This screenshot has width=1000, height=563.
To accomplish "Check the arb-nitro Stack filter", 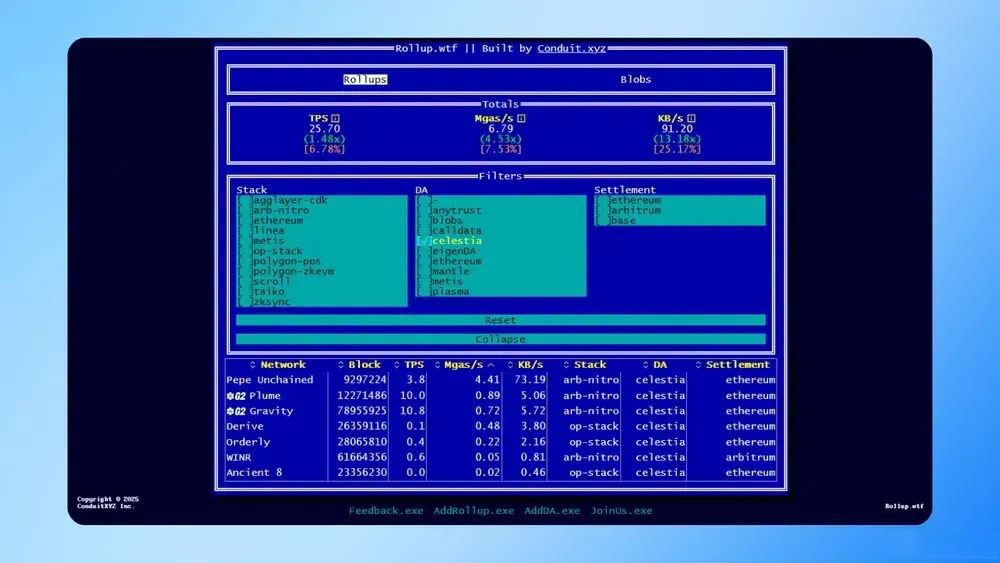I will (x=244, y=210).
